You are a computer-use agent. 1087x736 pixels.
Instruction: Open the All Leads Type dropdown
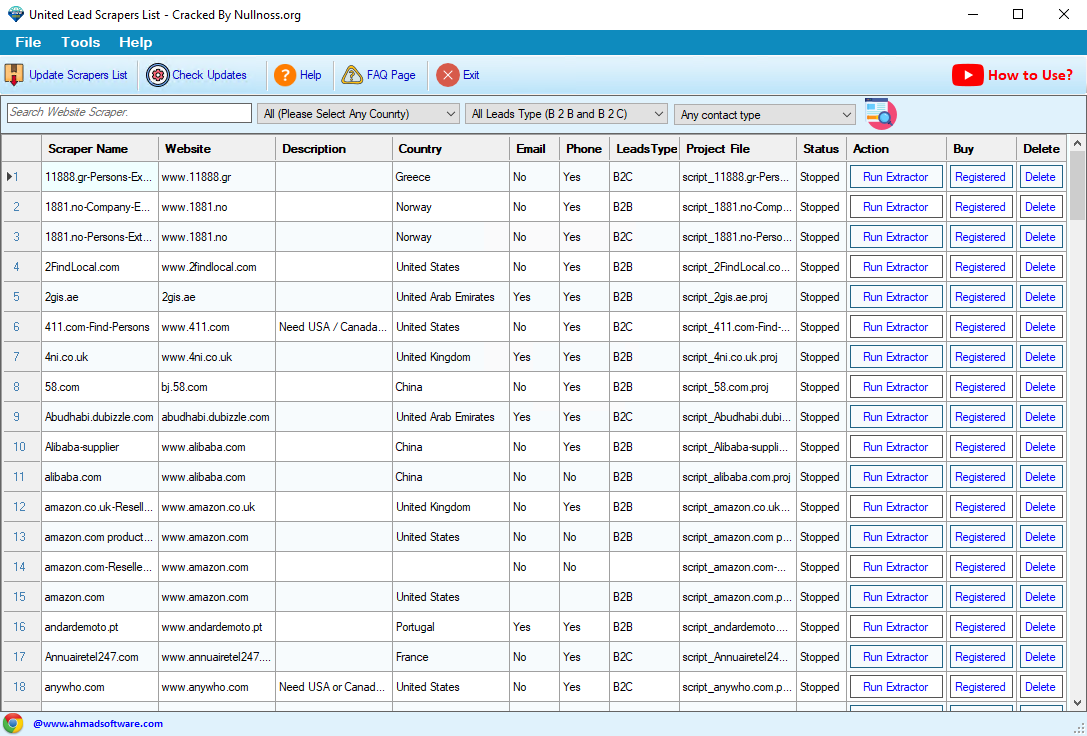[566, 114]
